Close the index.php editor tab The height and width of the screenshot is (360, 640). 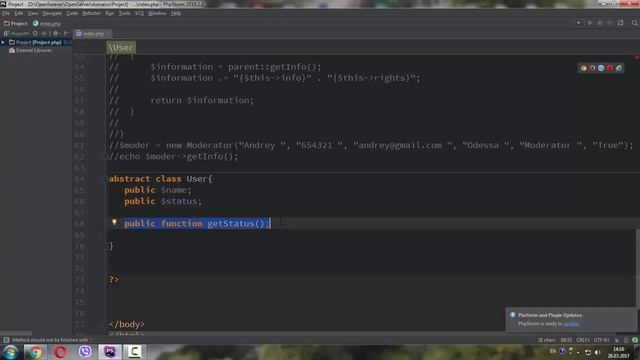pyautogui.click(x=108, y=33)
